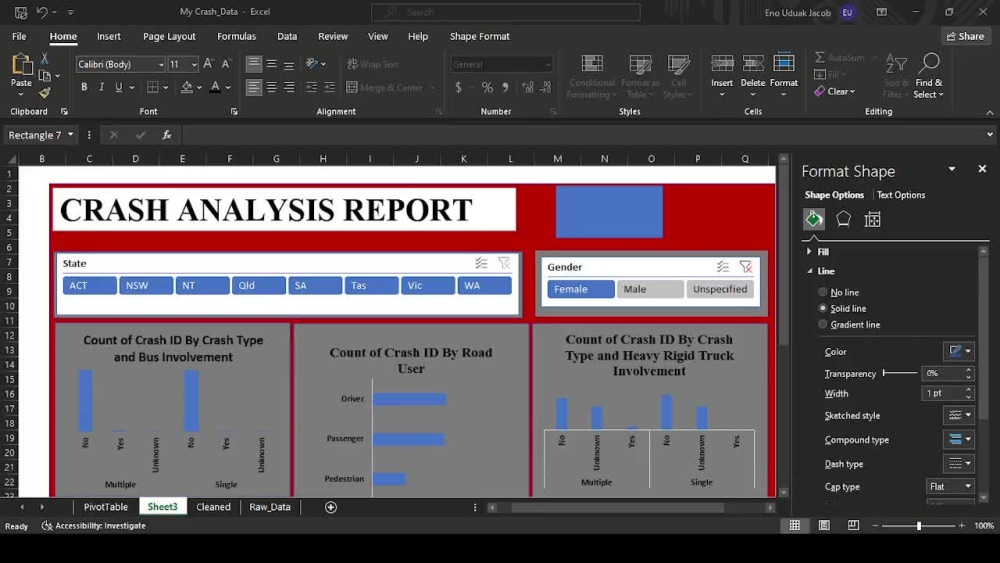Click the Width value field
Screen dimensions: 1000x563
tap(943, 393)
